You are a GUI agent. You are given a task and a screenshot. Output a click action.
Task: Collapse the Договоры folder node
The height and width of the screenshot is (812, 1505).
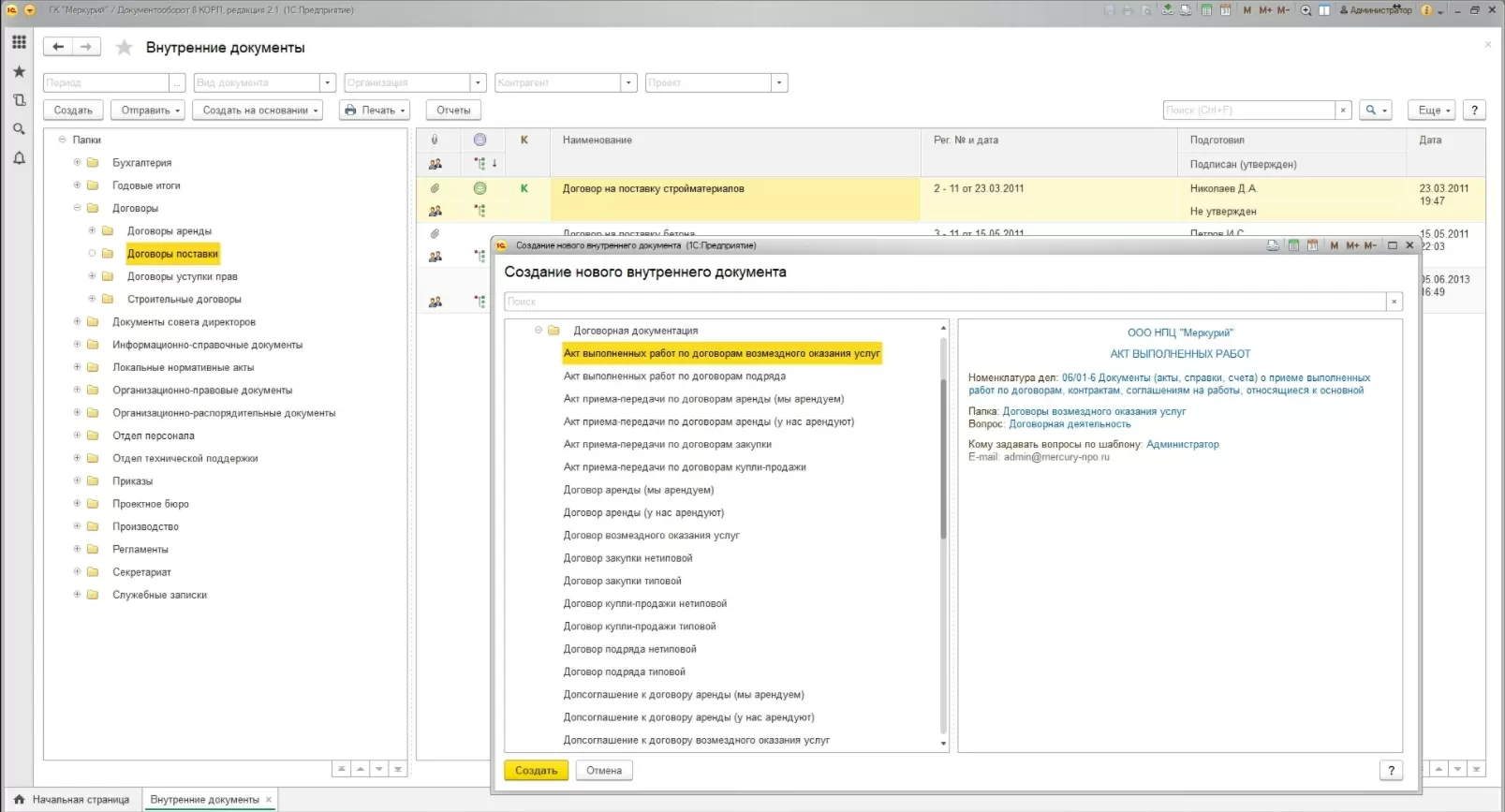[78, 208]
